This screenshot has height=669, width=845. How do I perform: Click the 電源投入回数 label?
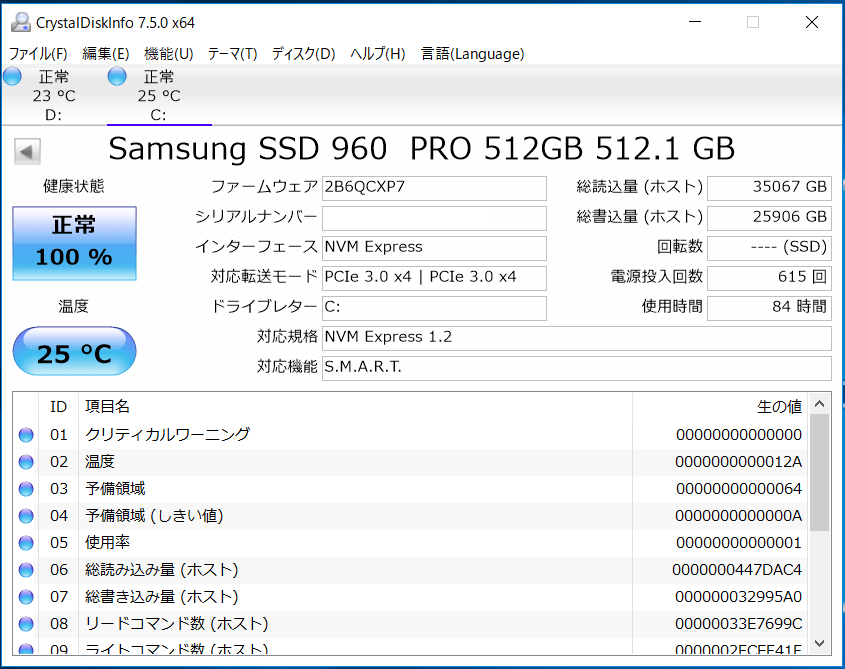click(x=656, y=277)
